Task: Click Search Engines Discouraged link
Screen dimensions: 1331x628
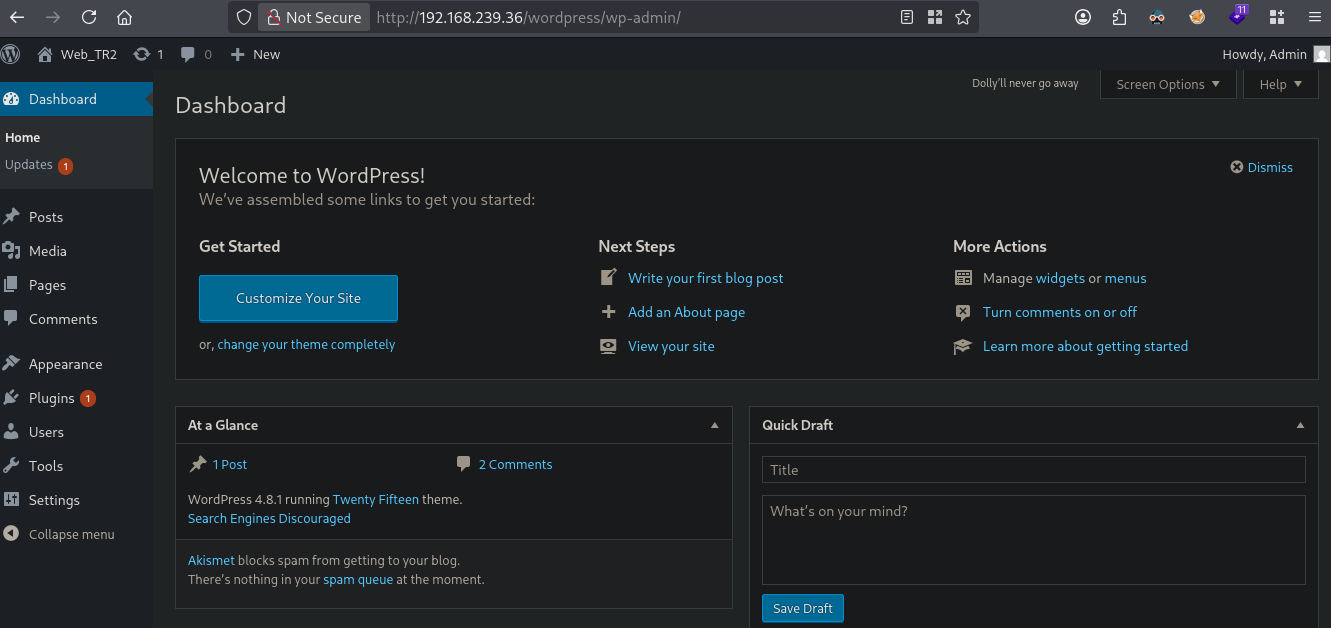Action: click(x=269, y=518)
